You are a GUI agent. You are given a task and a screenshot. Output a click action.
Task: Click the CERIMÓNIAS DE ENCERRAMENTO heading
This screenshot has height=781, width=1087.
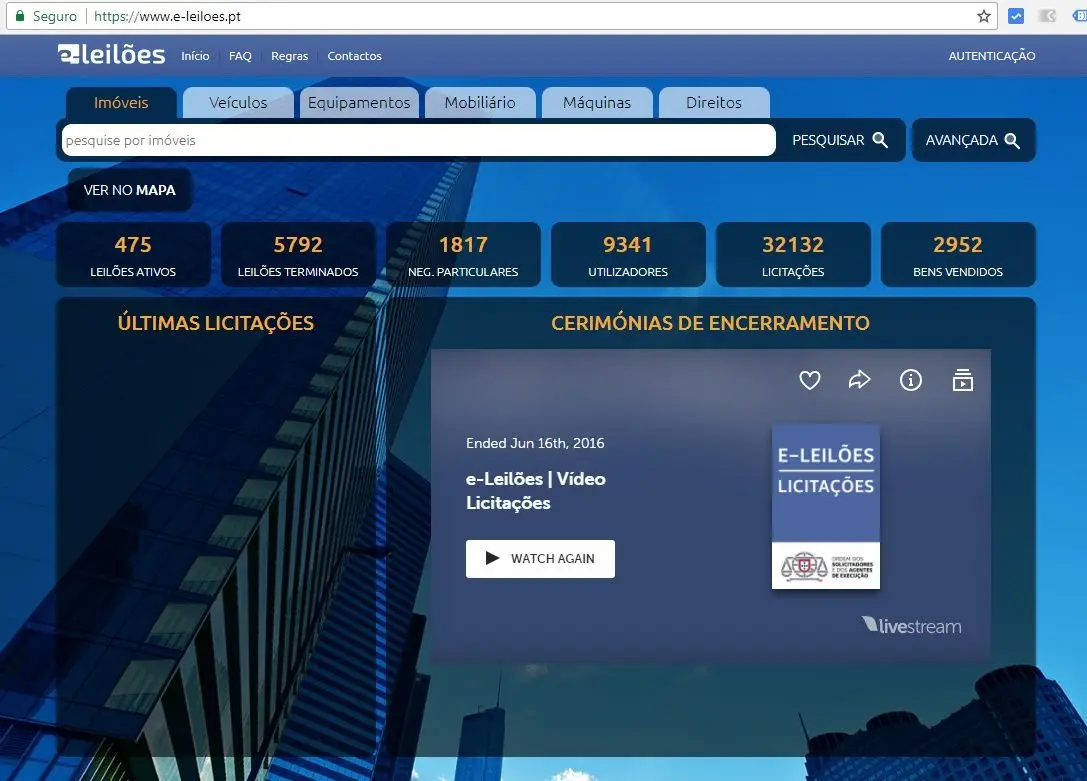(711, 323)
